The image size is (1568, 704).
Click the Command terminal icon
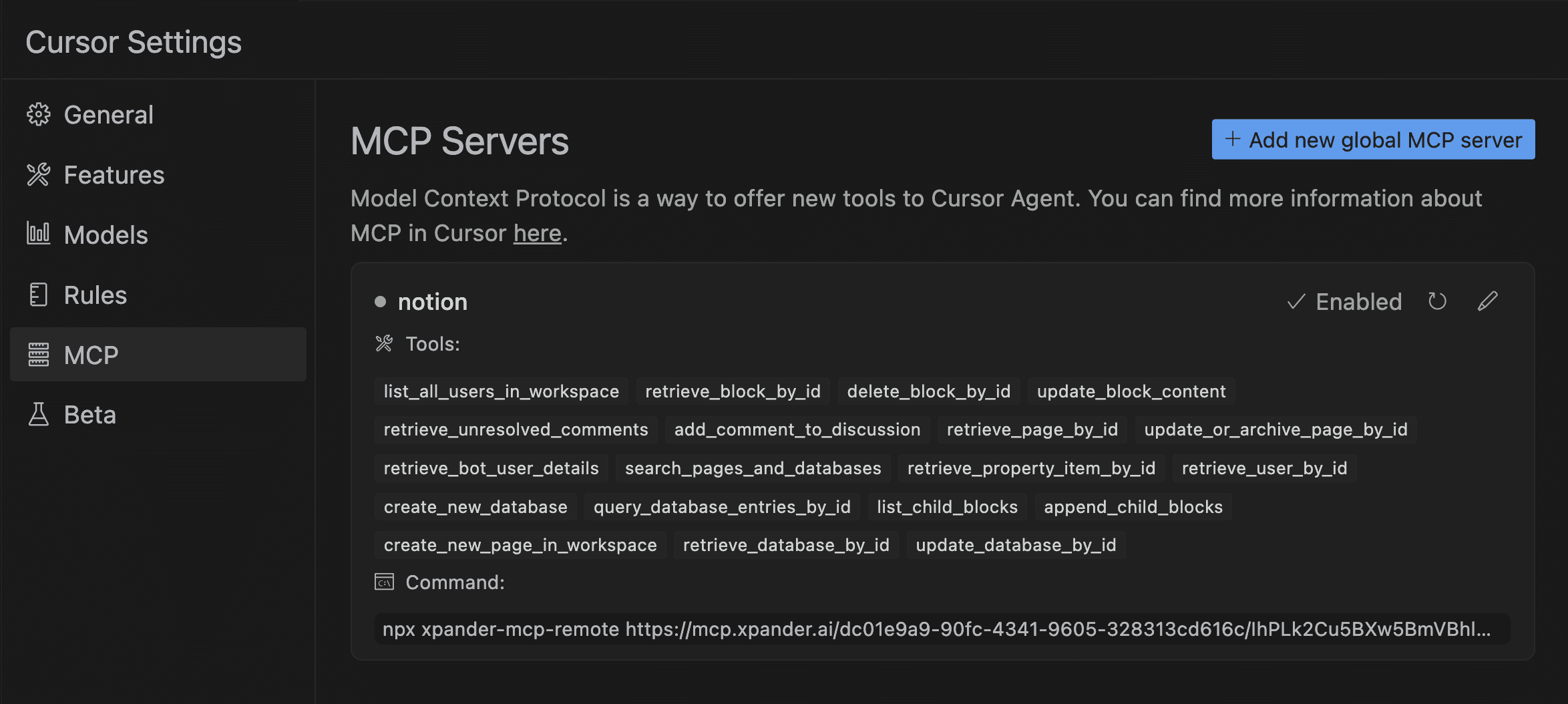coord(384,582)
